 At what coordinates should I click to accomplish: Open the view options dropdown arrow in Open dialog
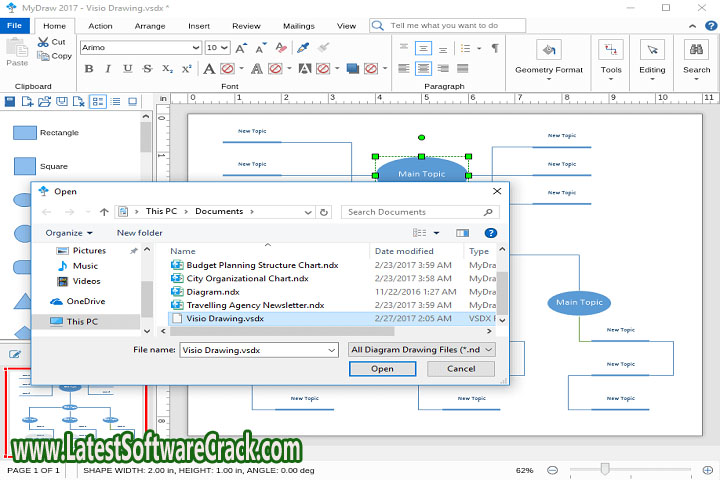click(436, 233)
